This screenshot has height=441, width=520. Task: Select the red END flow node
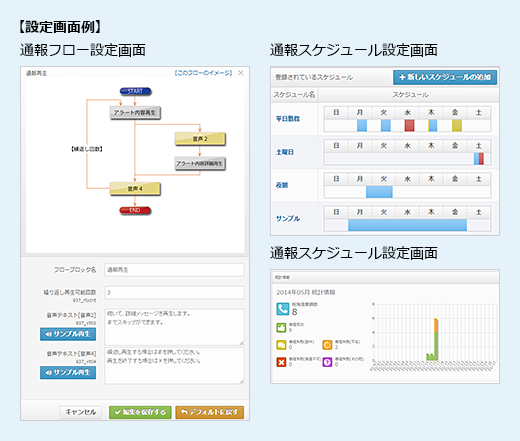[x=135, y=210]
